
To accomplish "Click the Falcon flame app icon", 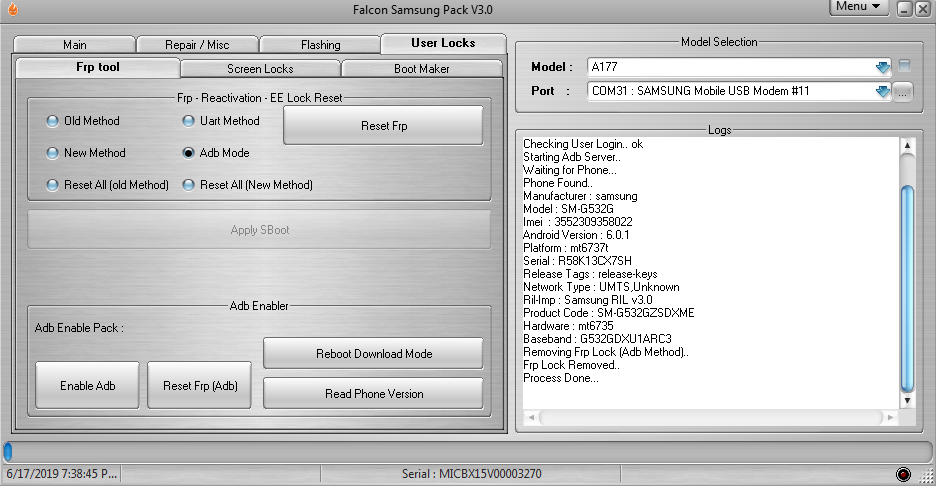I will click(x=13, y=9).
